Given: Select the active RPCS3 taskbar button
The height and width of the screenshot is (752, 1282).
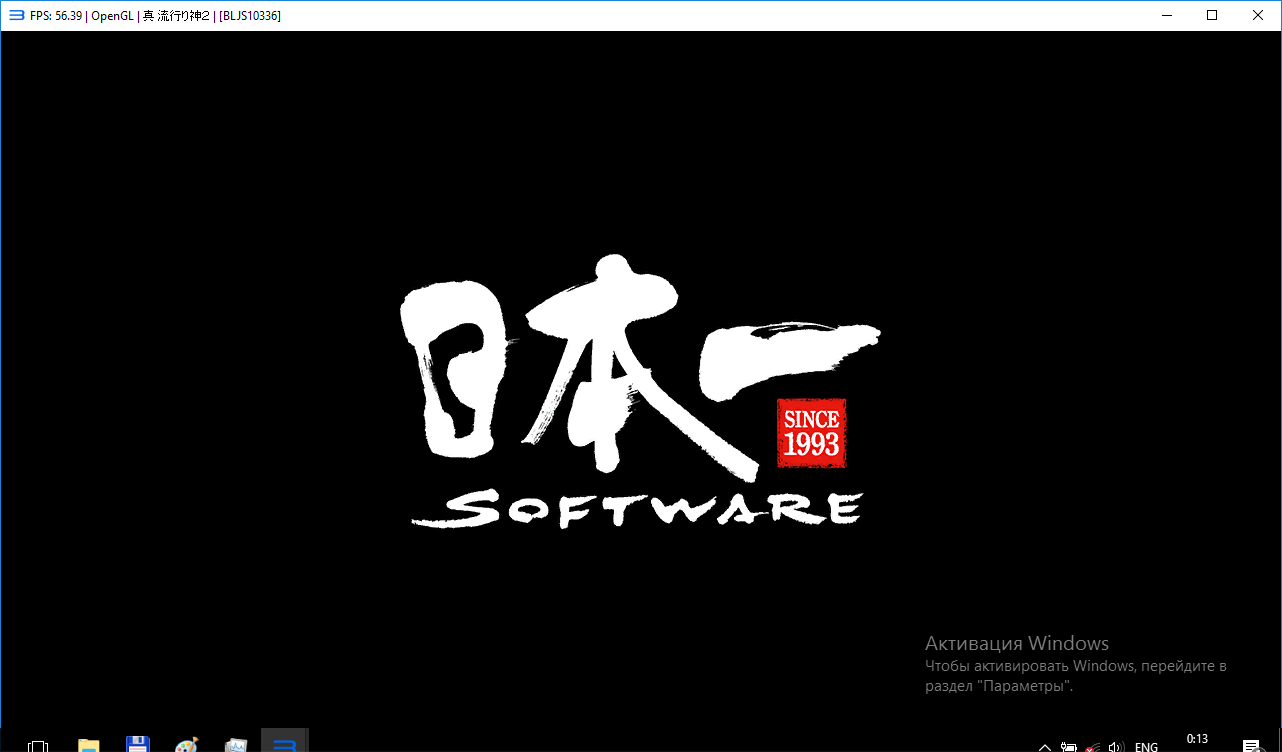Looking at the screenshot, I should tap(285, 742).
